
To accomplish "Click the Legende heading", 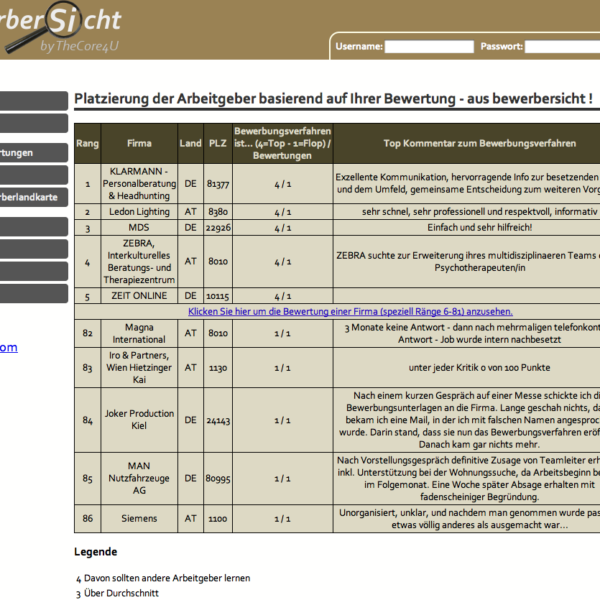I will 96,552.
